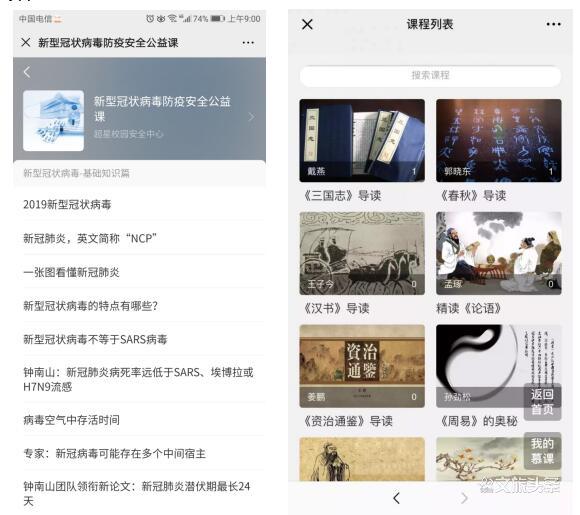
Task: Open the 《春秋》导读 course thumbnail
Action: (499, 141)
